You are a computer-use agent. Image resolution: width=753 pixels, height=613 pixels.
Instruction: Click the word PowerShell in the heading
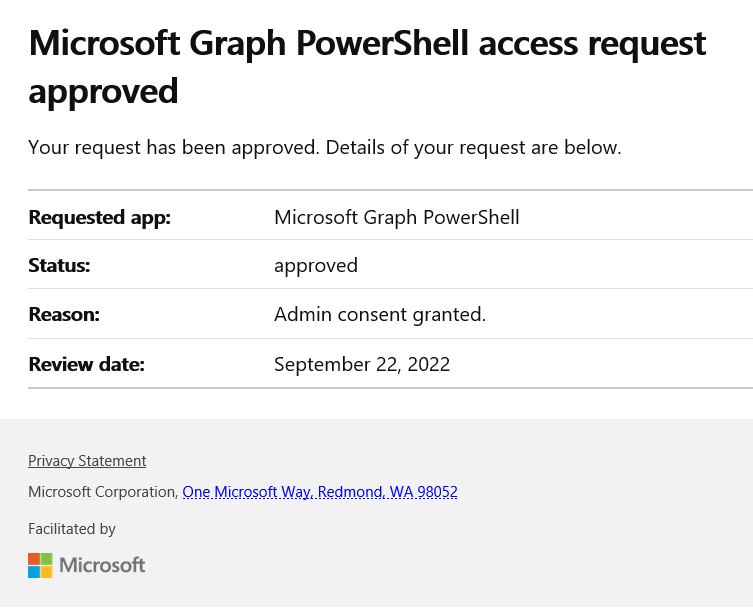coord(382,44)
